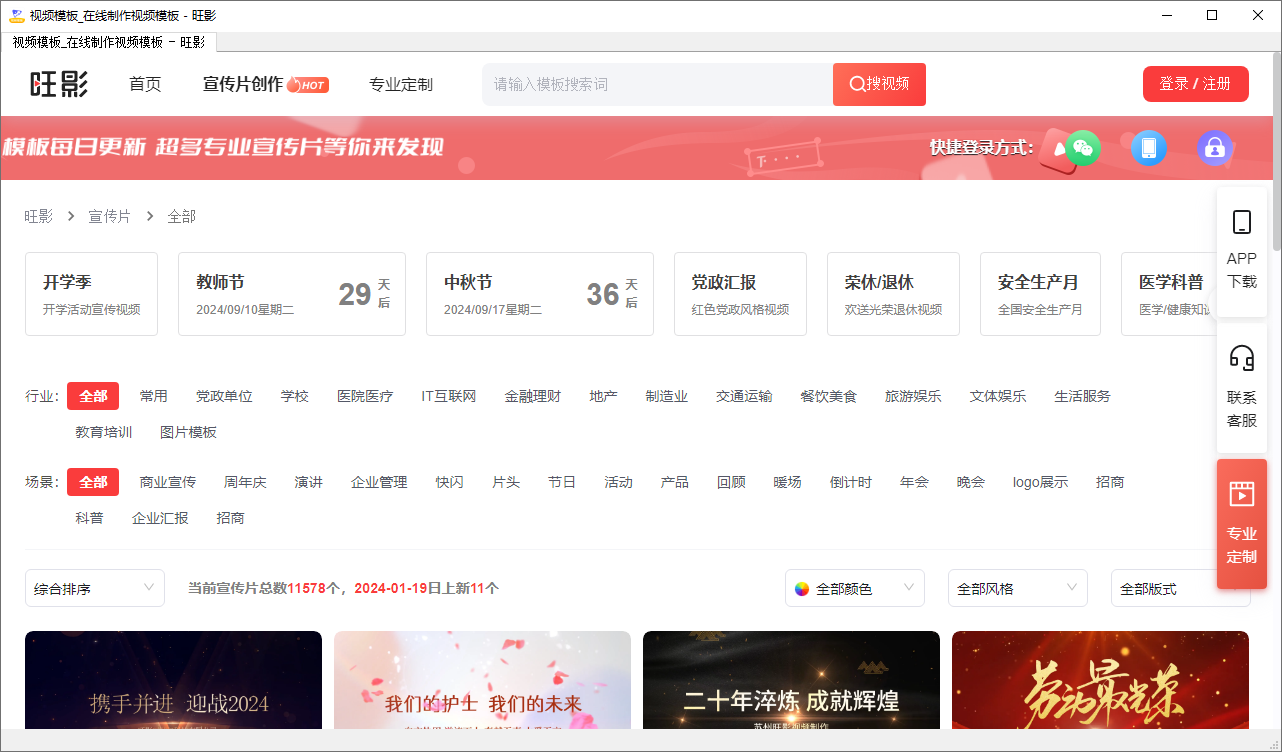Enable the 快闪 scene filter
This screenshot has height=752, width=1282.
point(449,481)
